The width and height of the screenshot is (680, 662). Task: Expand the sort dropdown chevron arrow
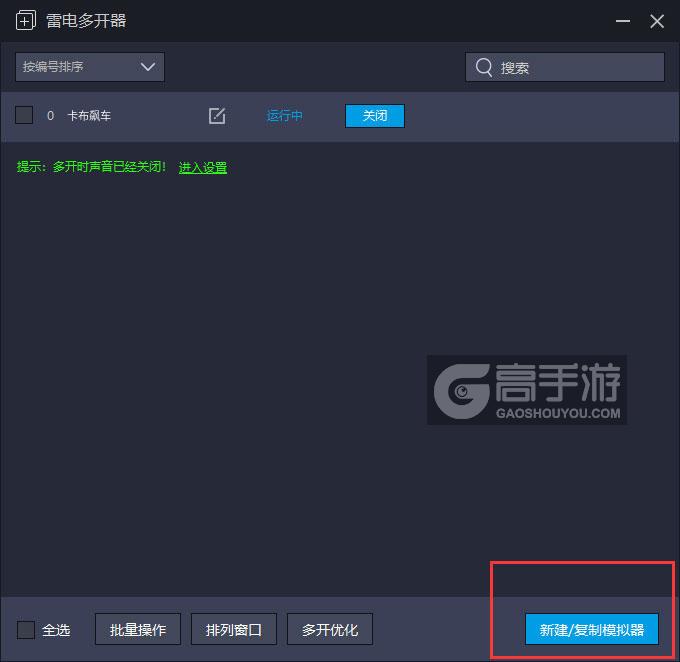[x=148, y=67]
